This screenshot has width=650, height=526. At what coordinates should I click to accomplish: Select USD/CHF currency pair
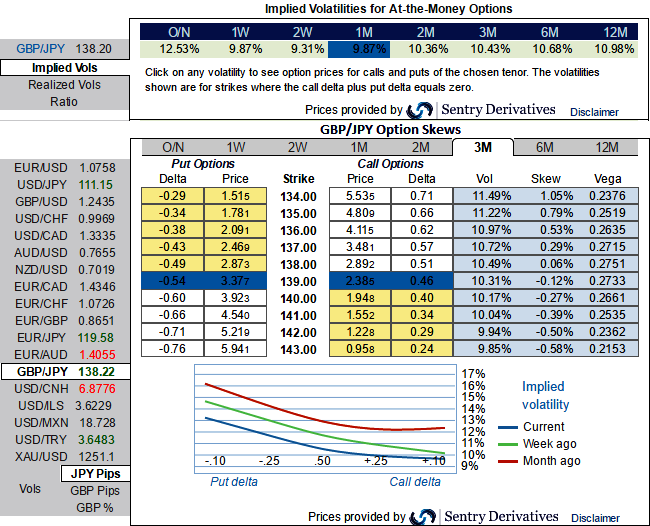point(65,219)
